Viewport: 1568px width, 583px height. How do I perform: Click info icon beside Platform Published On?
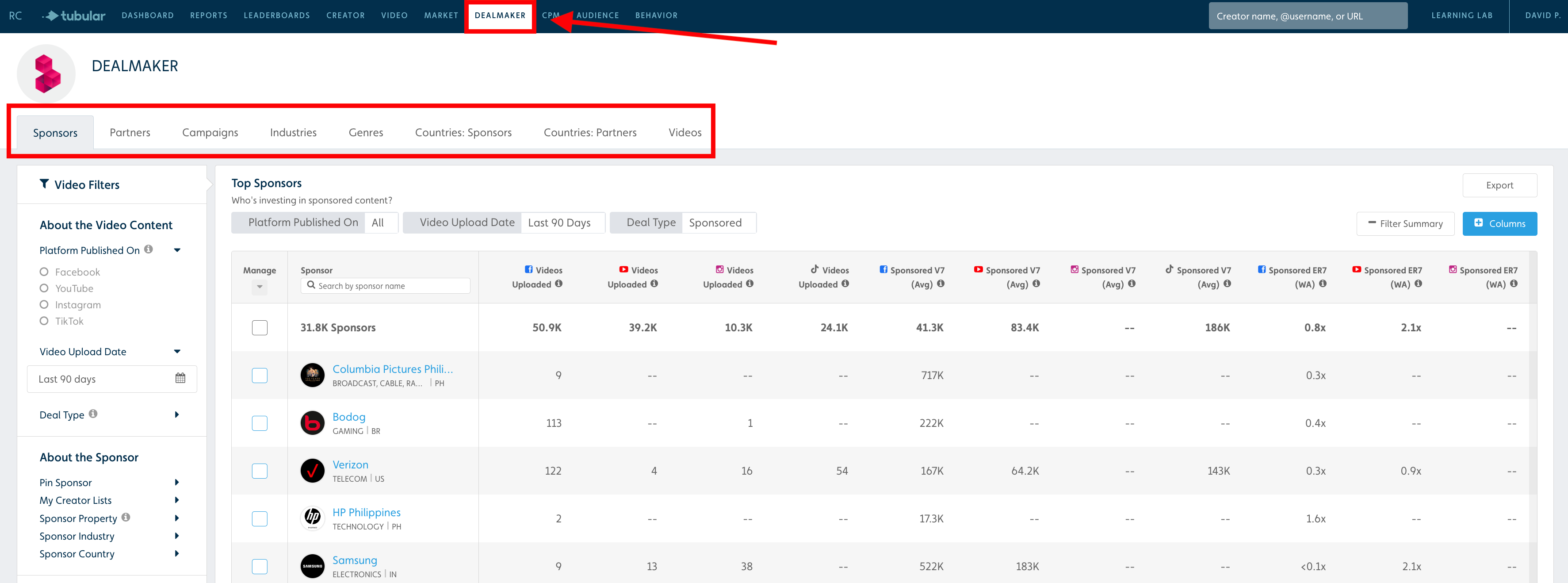[x=149, y=250]
